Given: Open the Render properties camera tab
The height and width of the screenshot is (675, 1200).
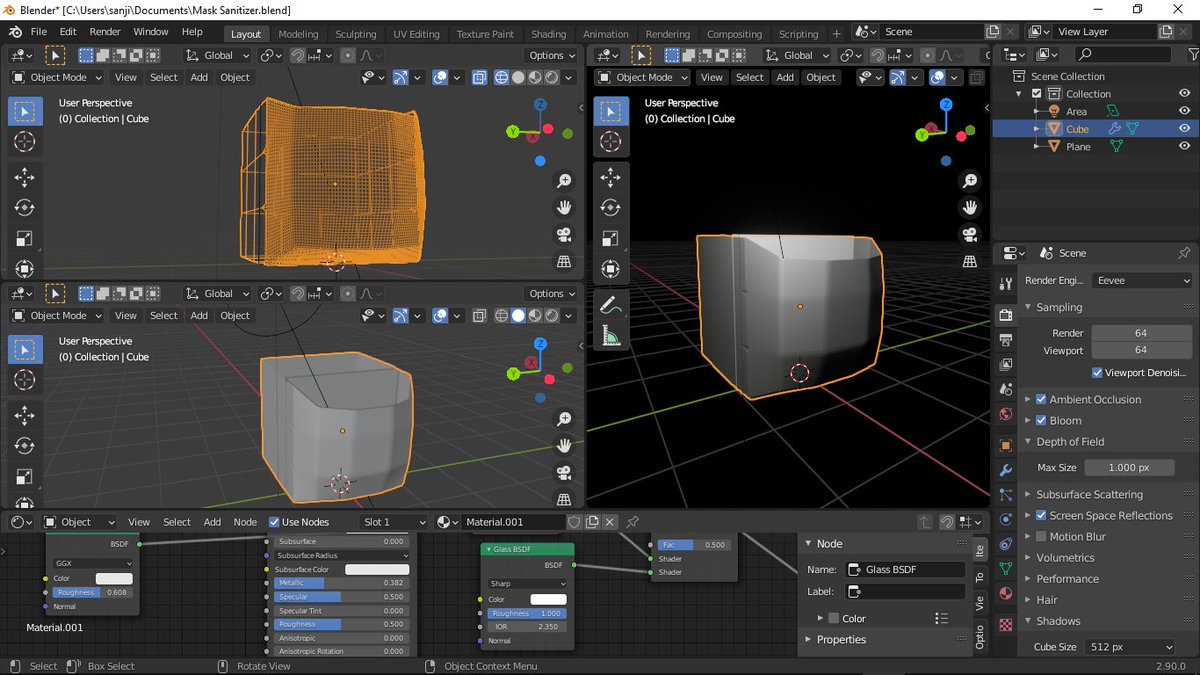Looking at the screenshot, I should (1006, 316).
